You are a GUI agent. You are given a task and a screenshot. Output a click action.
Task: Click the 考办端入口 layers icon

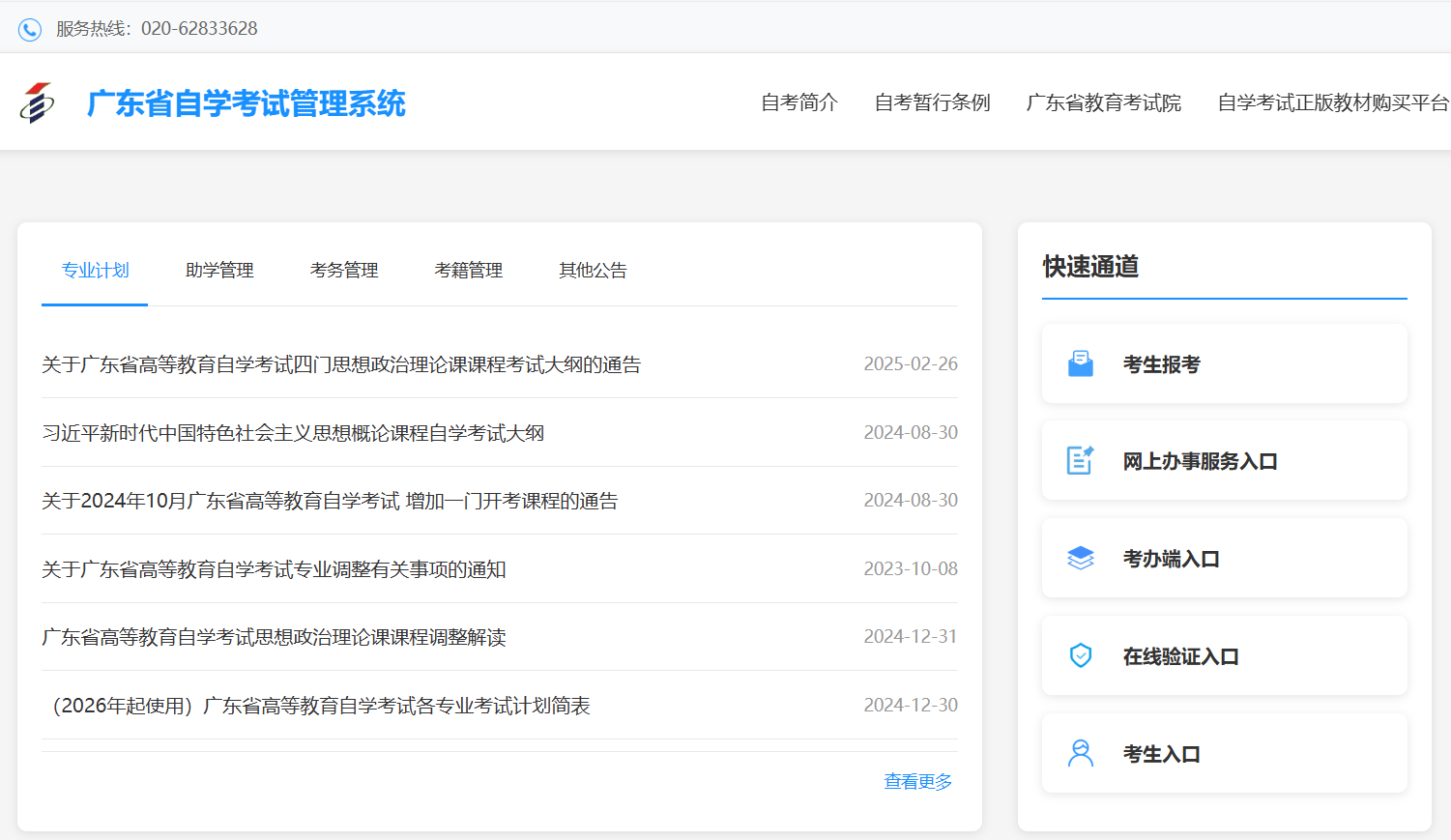pos(1083,558)
